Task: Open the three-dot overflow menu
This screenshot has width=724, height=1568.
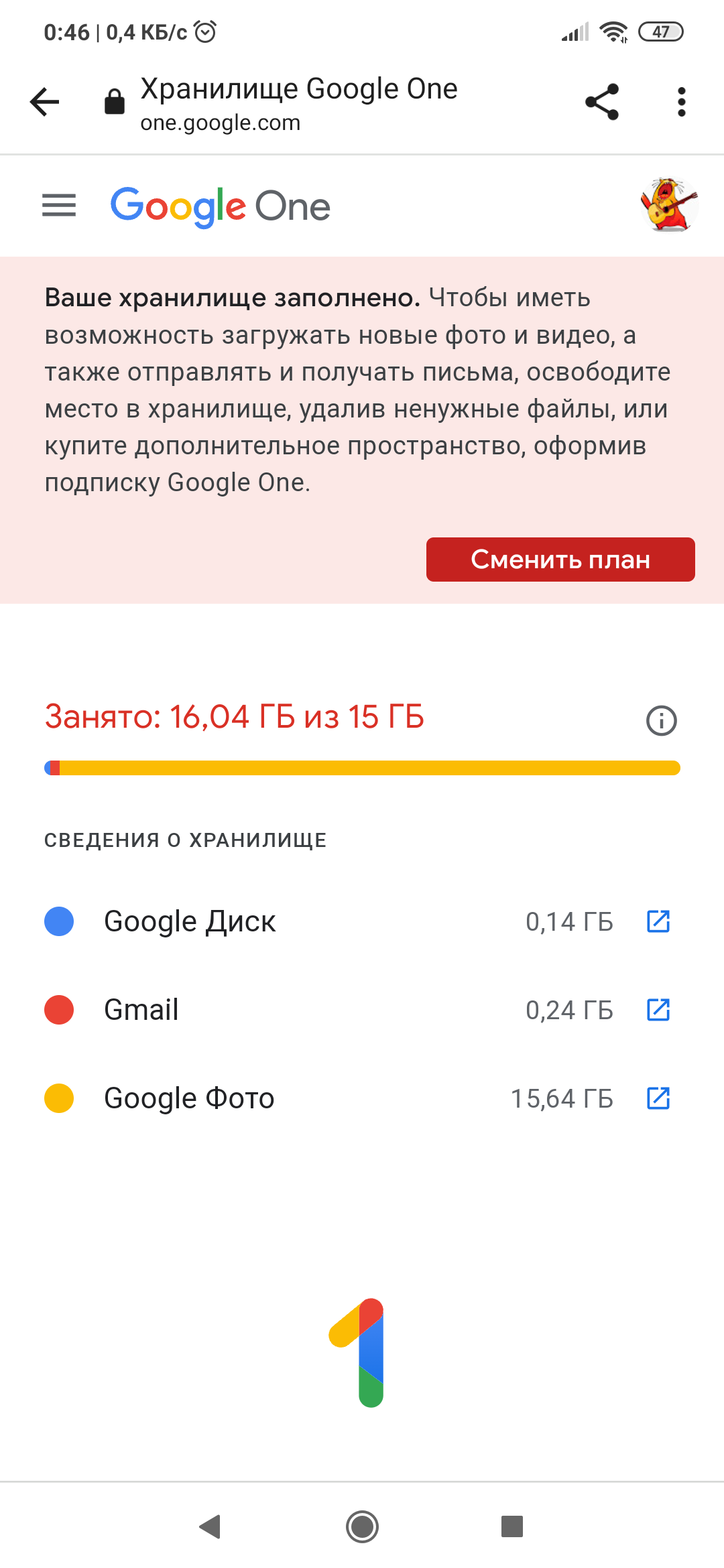Action: tap(681, 102)
